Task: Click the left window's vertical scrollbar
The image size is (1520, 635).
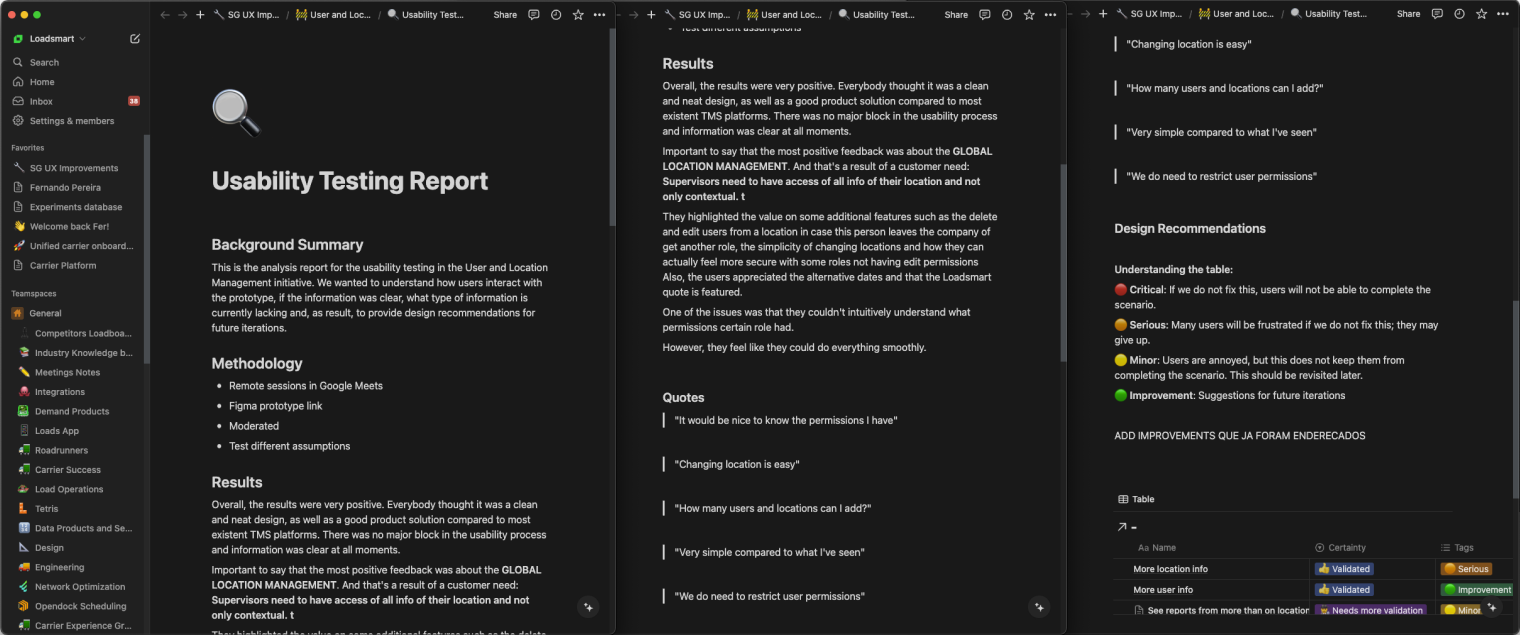Action: point(612,125)
